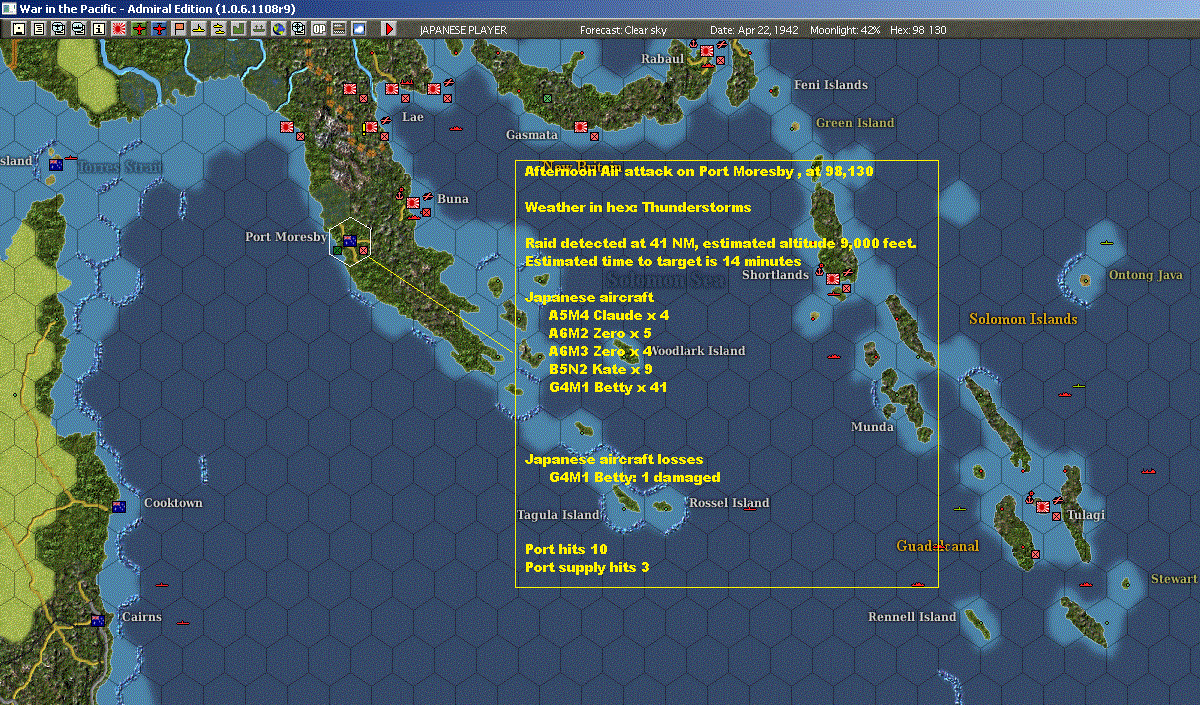Click the Tagula Island map label
Viewport: 1200px width, 705px height.
coord(558,515)
